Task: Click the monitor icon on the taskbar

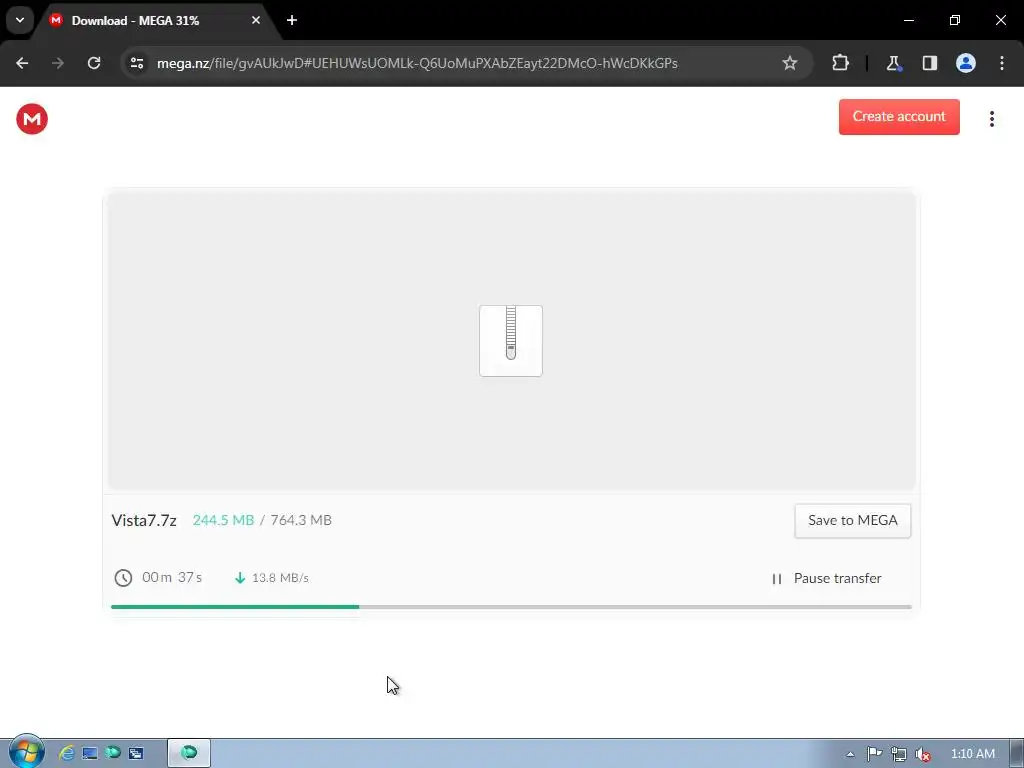Action: 89,753
